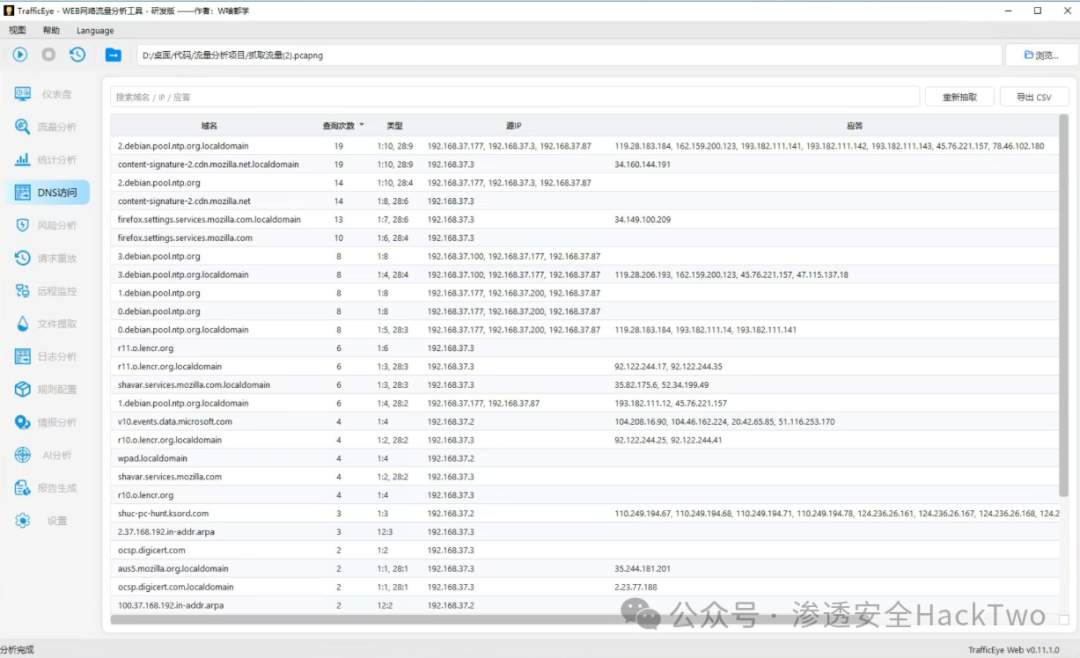
Task: Select row firefox.settings.services.mozilla.com
Action: pyautogui.click(x=585, y=238)
